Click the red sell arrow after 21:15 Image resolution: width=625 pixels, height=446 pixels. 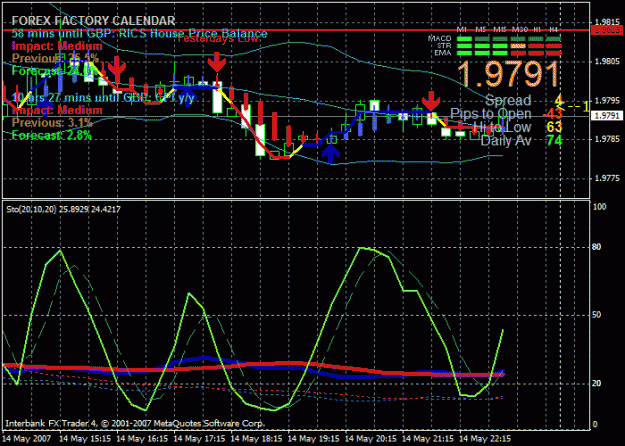pyautogui.click(x=431, y=101)
